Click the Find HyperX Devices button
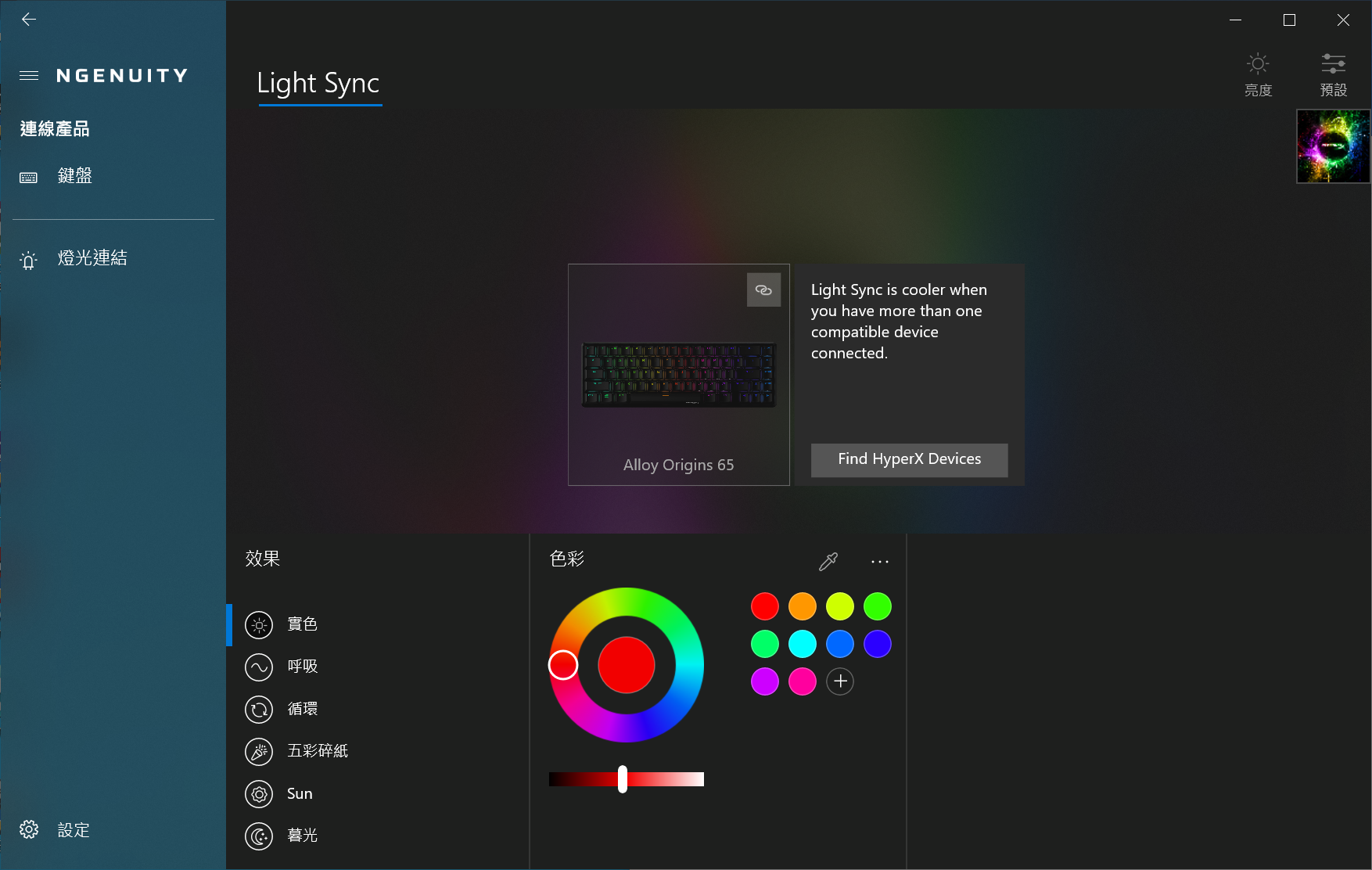The height and width of the screenshot is (870, 1372). (x=909, y=460)
